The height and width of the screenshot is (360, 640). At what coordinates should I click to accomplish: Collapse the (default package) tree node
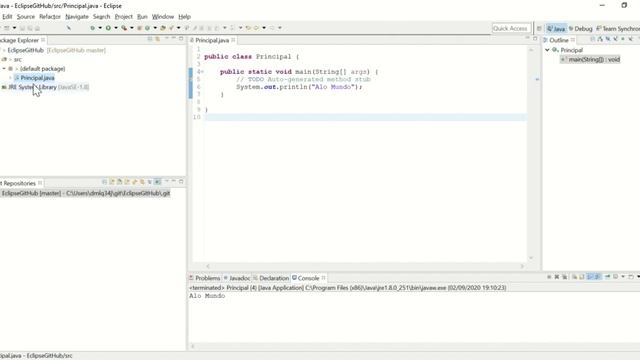click(4, 69)
